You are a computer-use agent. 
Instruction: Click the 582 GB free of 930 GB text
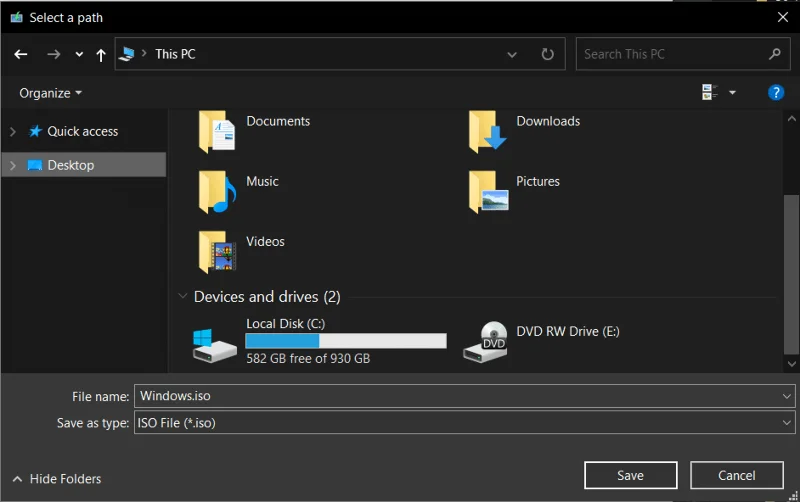308,359
